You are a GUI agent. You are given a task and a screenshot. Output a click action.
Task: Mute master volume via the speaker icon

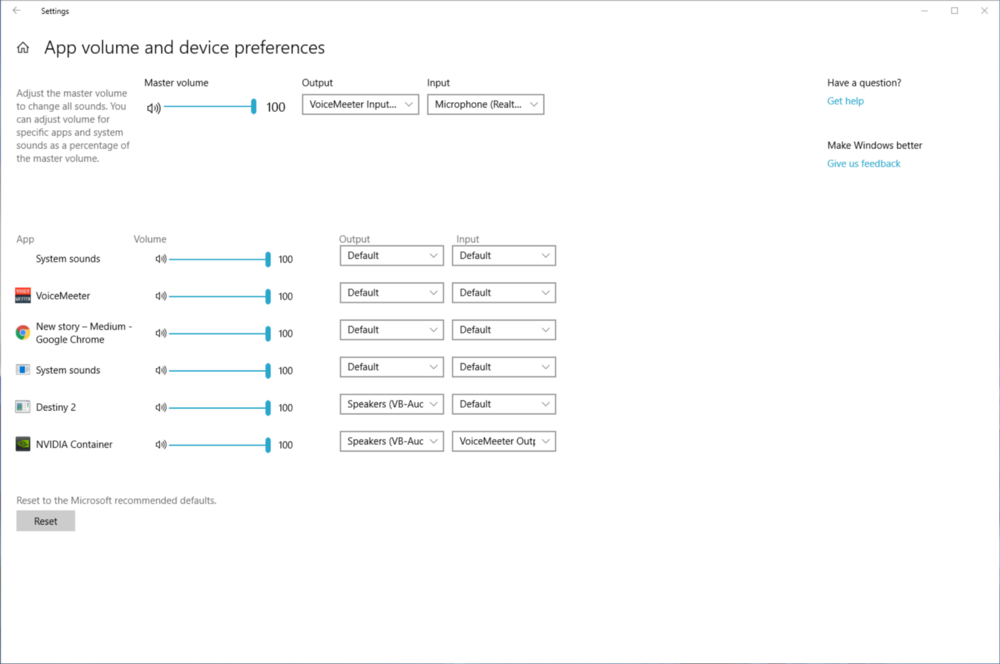coord(153,108)
